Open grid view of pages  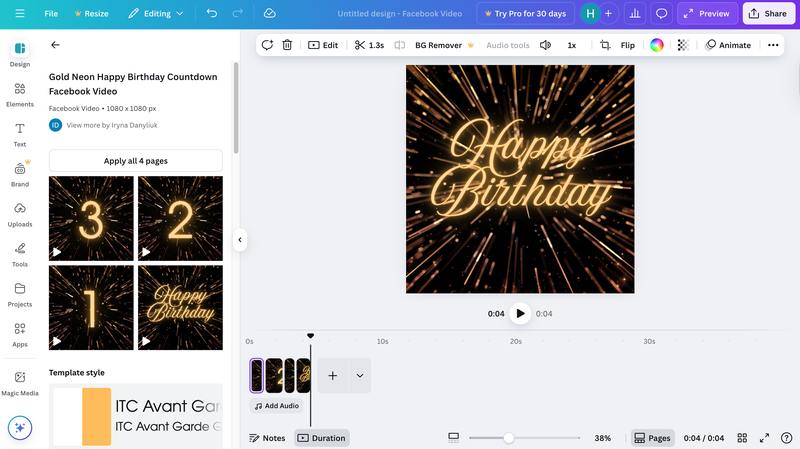pyautogui.click(x=742, y=438)
